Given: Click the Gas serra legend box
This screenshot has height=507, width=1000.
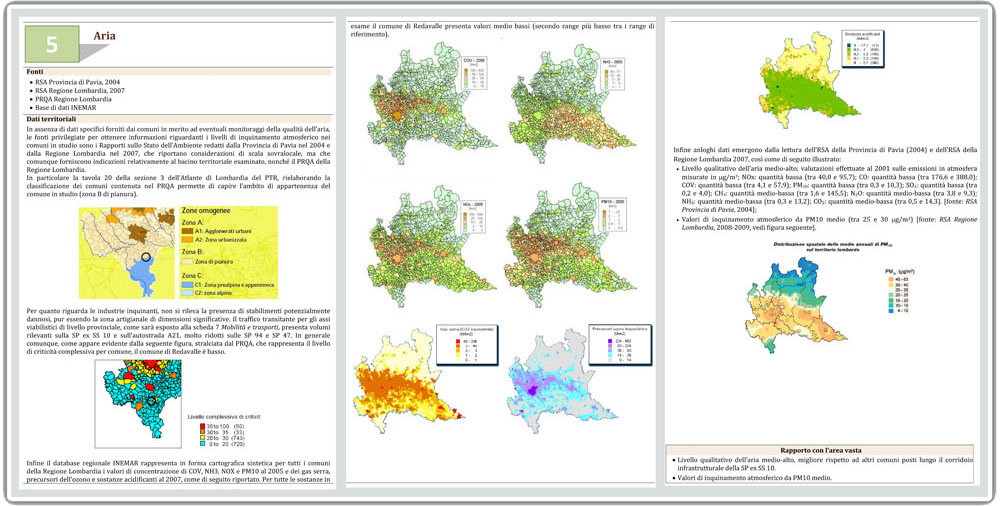Looking at the screenshot, I should [x=468, y=344].
